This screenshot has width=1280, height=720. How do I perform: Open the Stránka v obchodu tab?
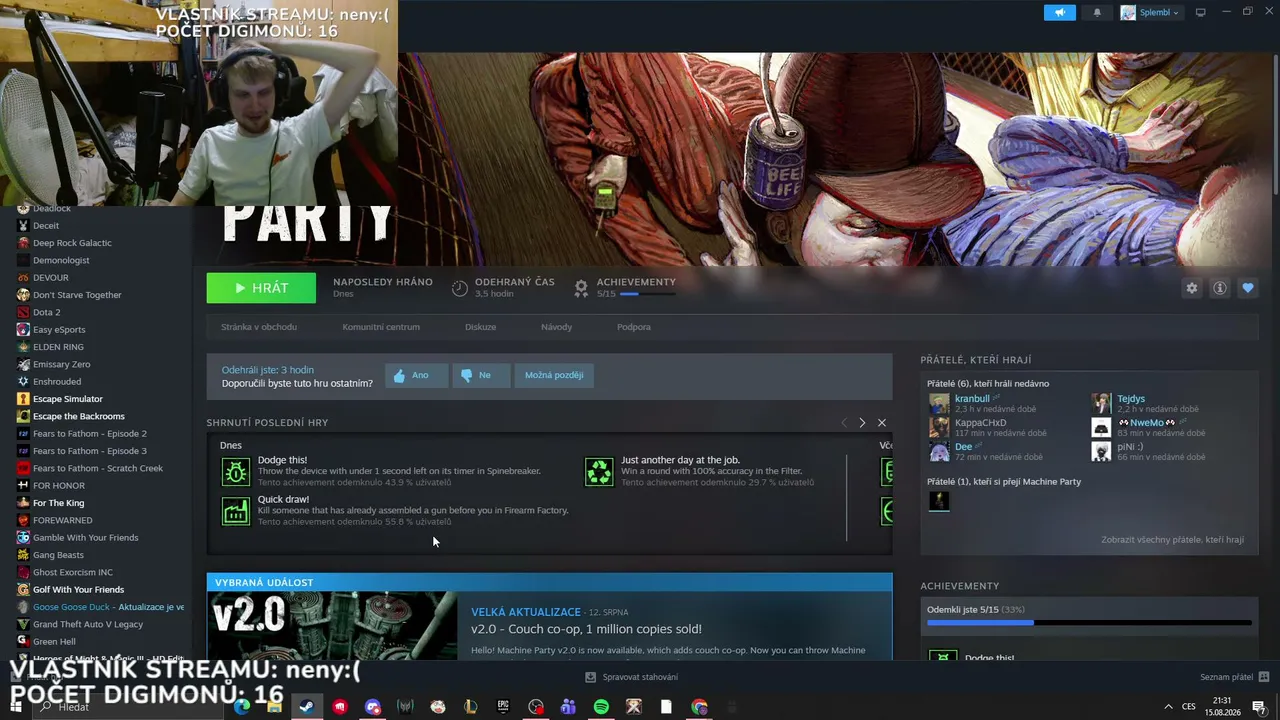click(259, 327)
